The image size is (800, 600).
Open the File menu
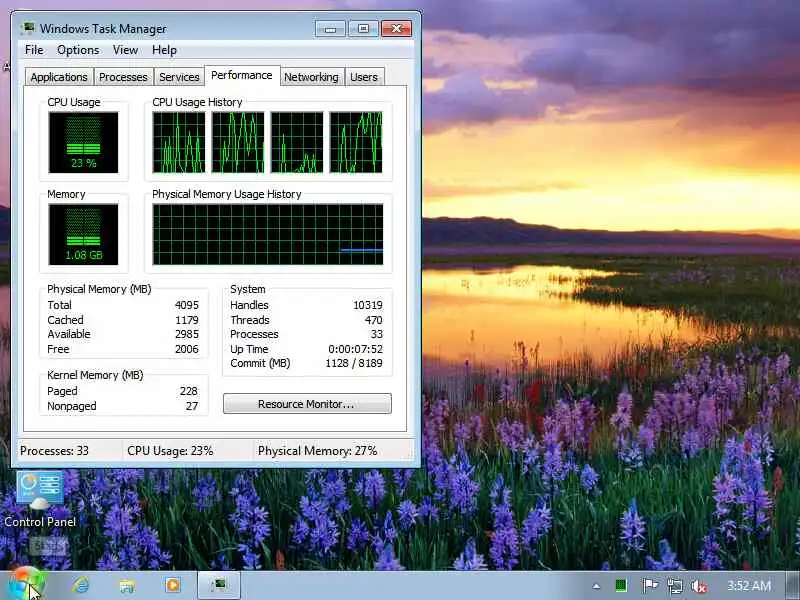(34, 50)
